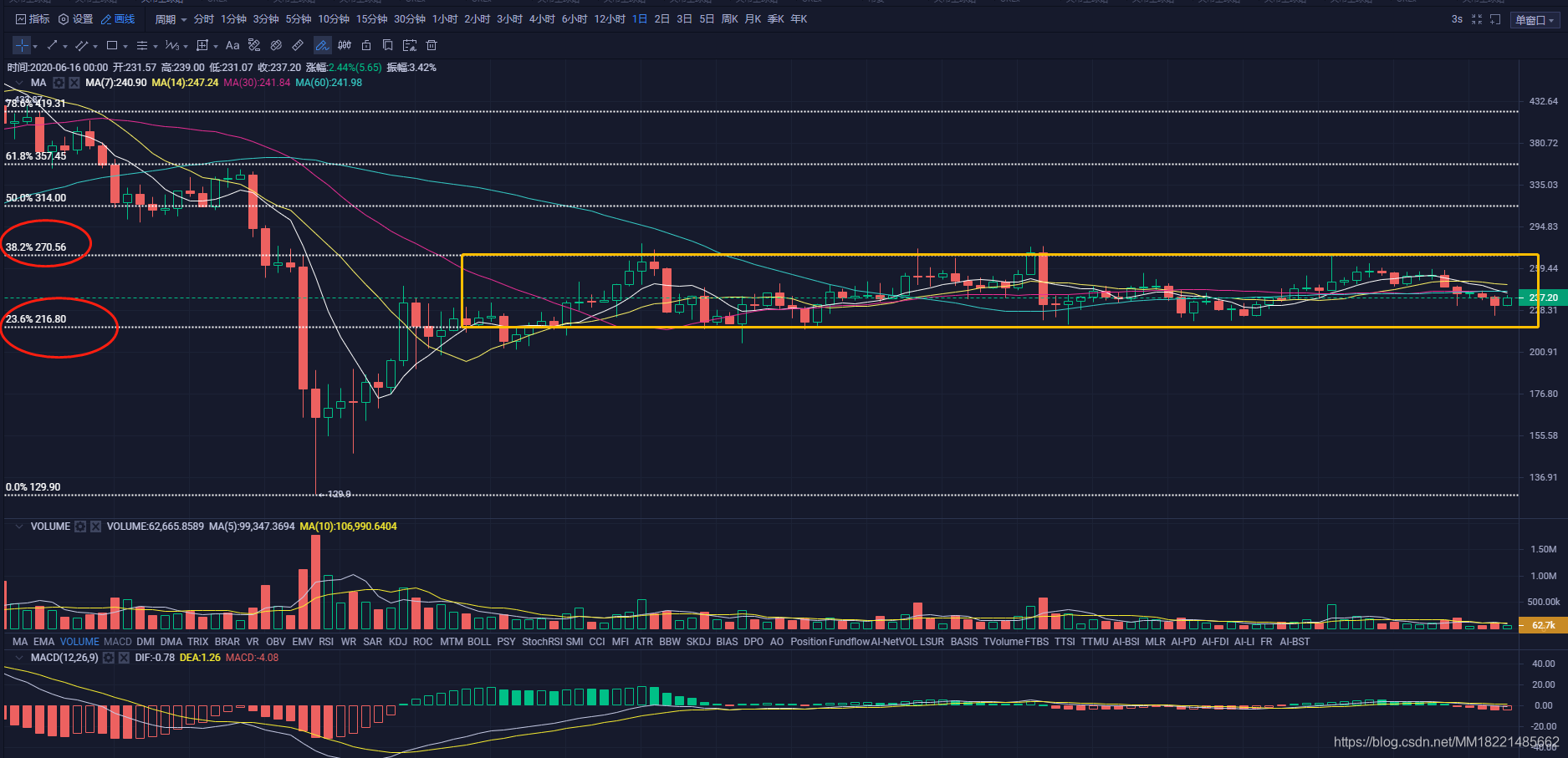Image resolution: width=1568 pixels, height=758 pixels.
Task: Expand trend line tool dropdown arrow
Action: point(65,47)
